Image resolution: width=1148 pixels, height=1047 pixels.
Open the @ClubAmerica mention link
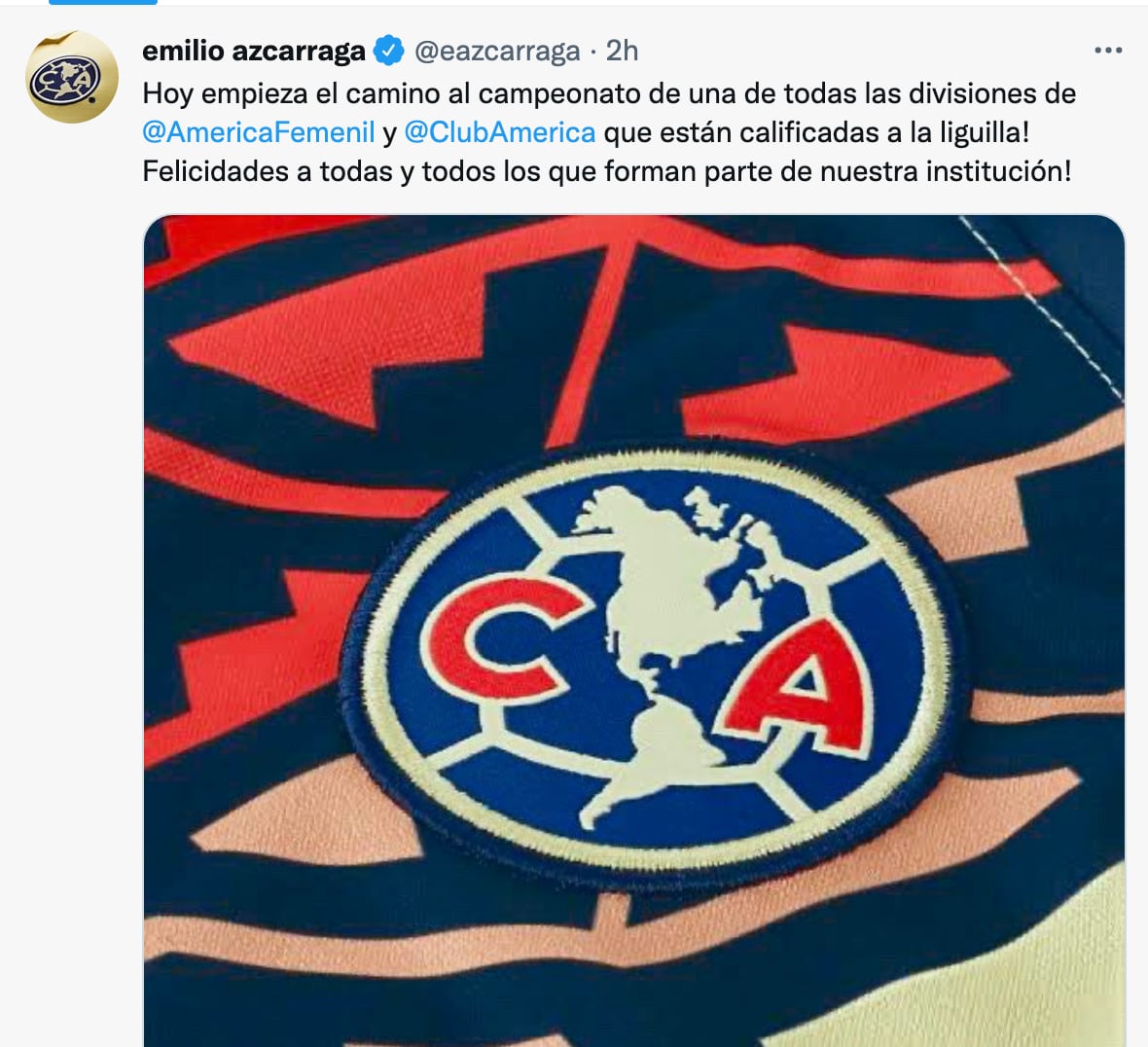(x=500, y=132)
